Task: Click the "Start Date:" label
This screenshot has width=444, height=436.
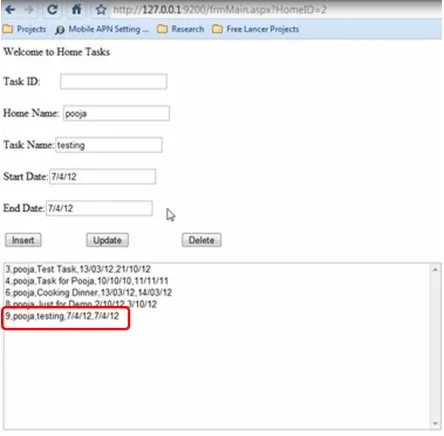Action: point(26,176)
